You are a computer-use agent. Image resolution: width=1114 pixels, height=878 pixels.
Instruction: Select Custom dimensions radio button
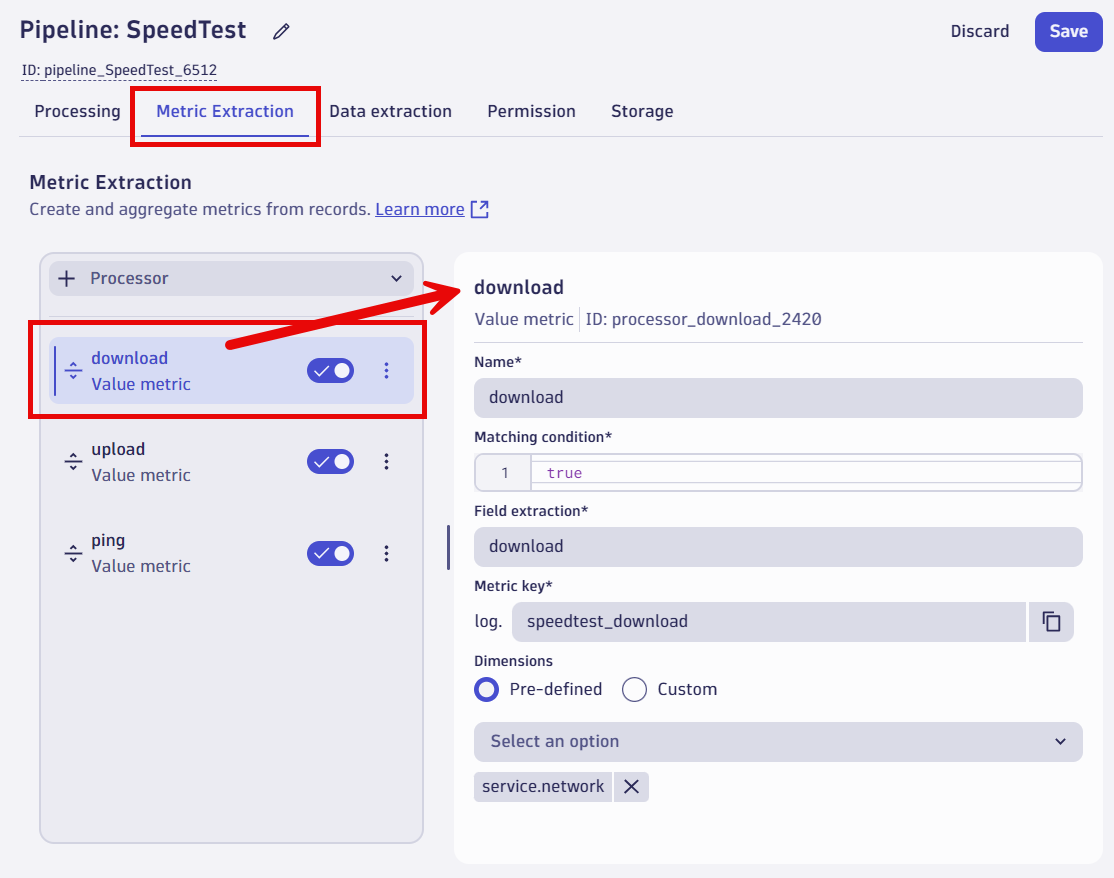634,689
